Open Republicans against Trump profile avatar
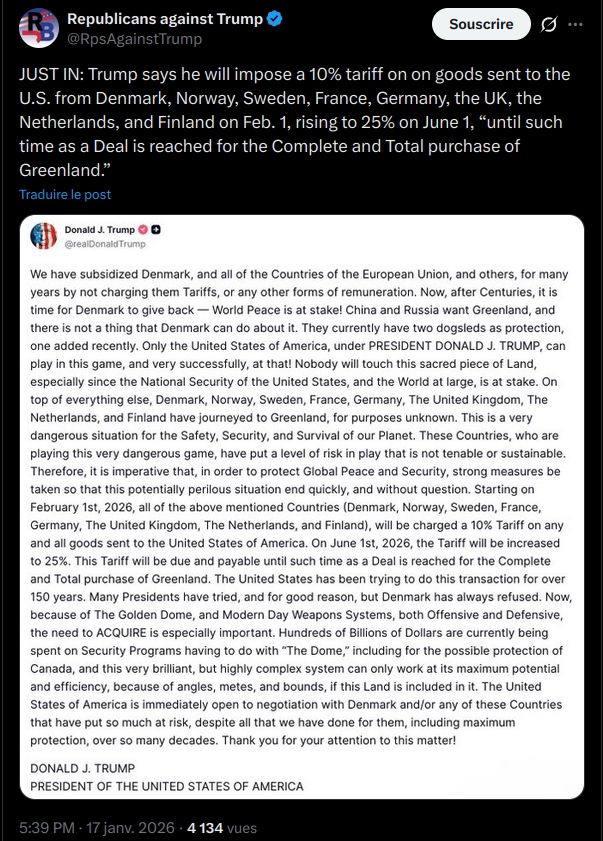Image resolution: width=603 pixels, height=841 pixels. click(x=39, y=28)
